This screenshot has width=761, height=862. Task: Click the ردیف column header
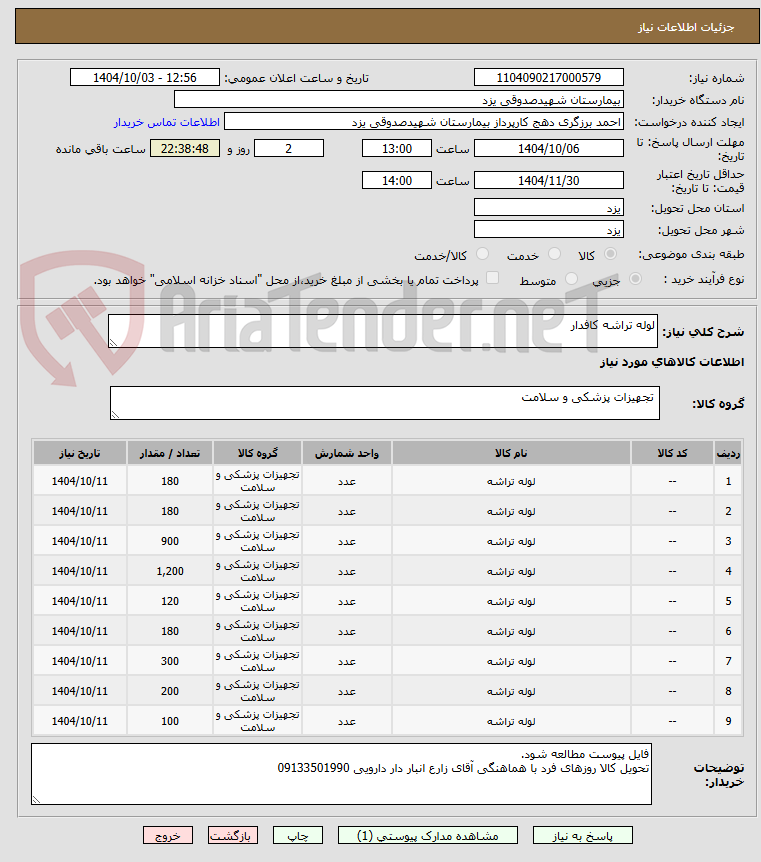point(728,453)
